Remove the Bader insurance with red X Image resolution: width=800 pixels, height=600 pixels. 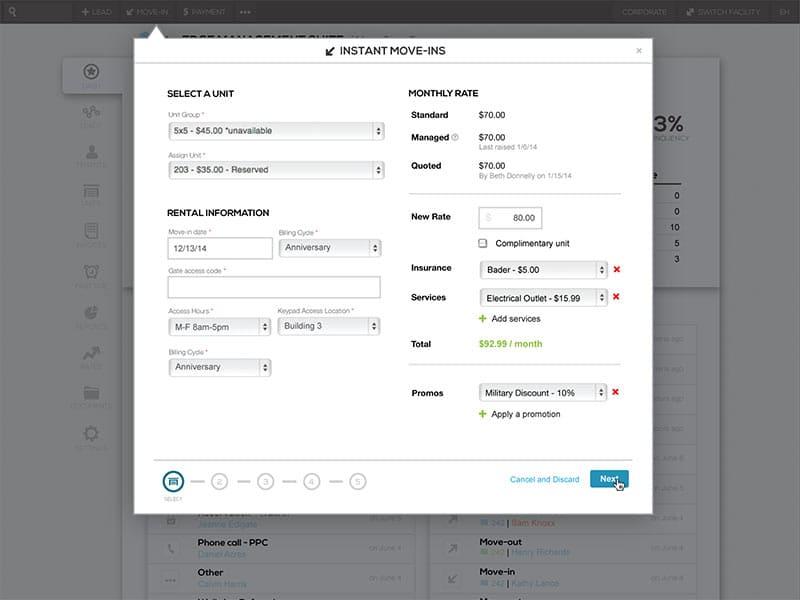617,269
